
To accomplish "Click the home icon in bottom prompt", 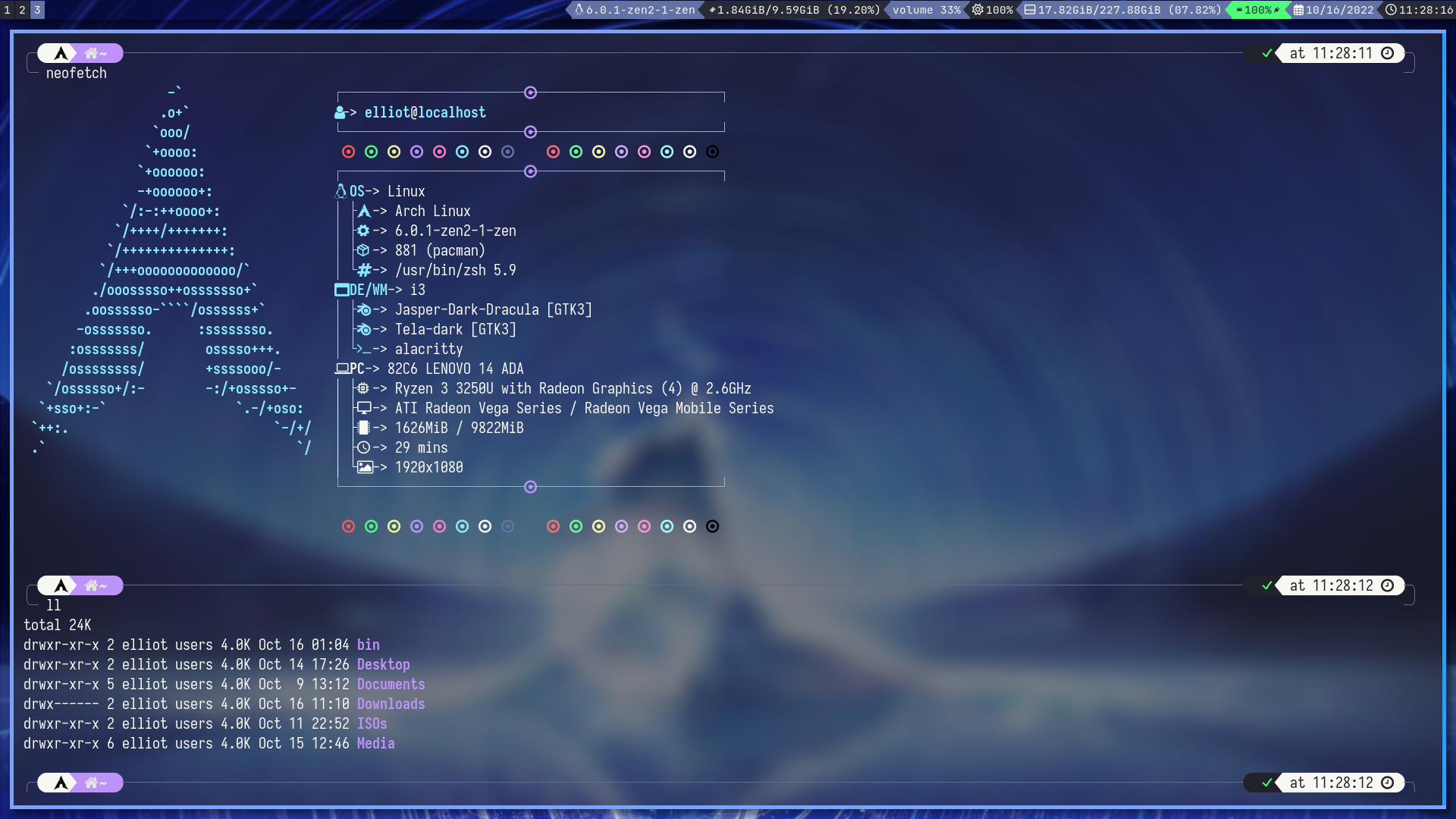I will (x=92, y=783).
